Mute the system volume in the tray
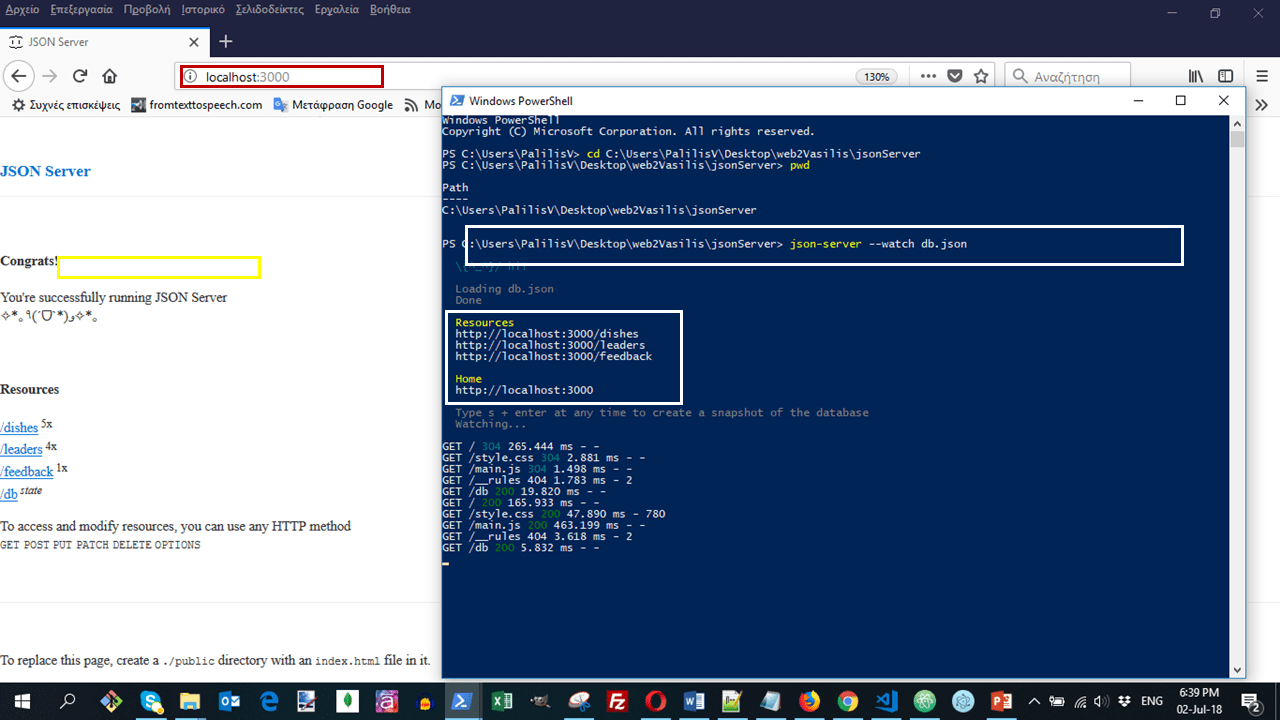Screen dimensions: 1280x720 pyautogui.click(x=1101, y=701)
